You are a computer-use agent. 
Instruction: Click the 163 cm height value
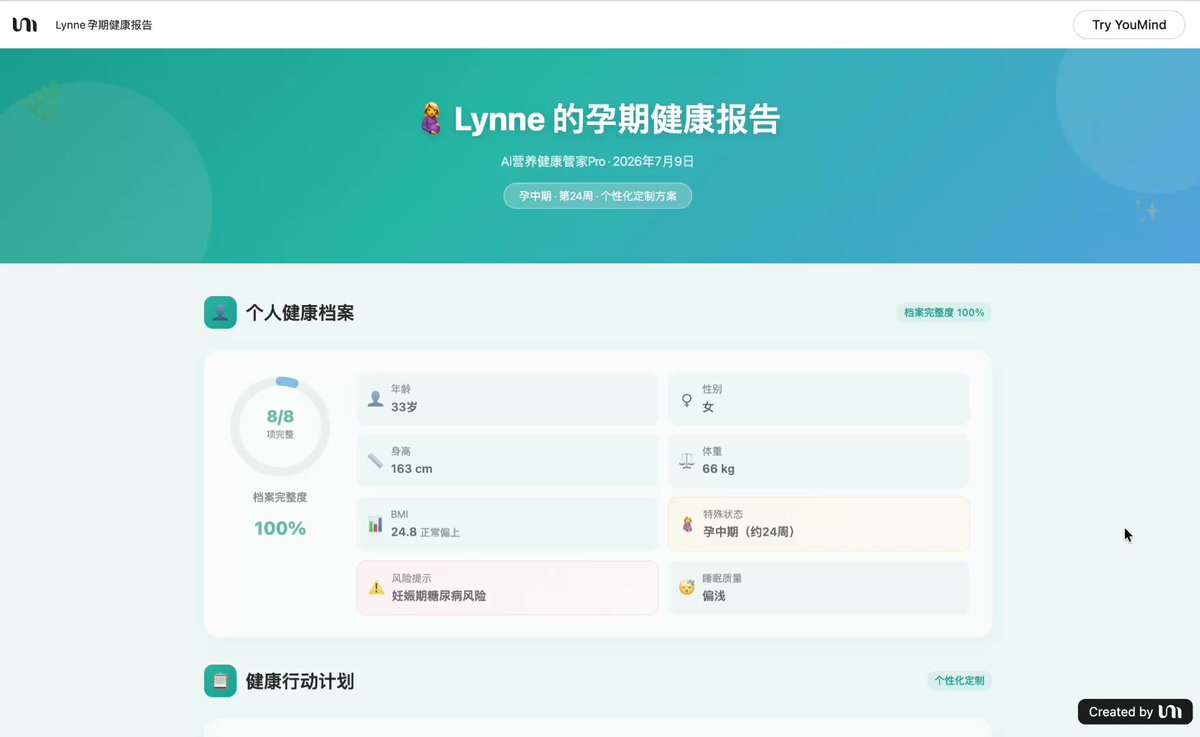coord(412,469)
